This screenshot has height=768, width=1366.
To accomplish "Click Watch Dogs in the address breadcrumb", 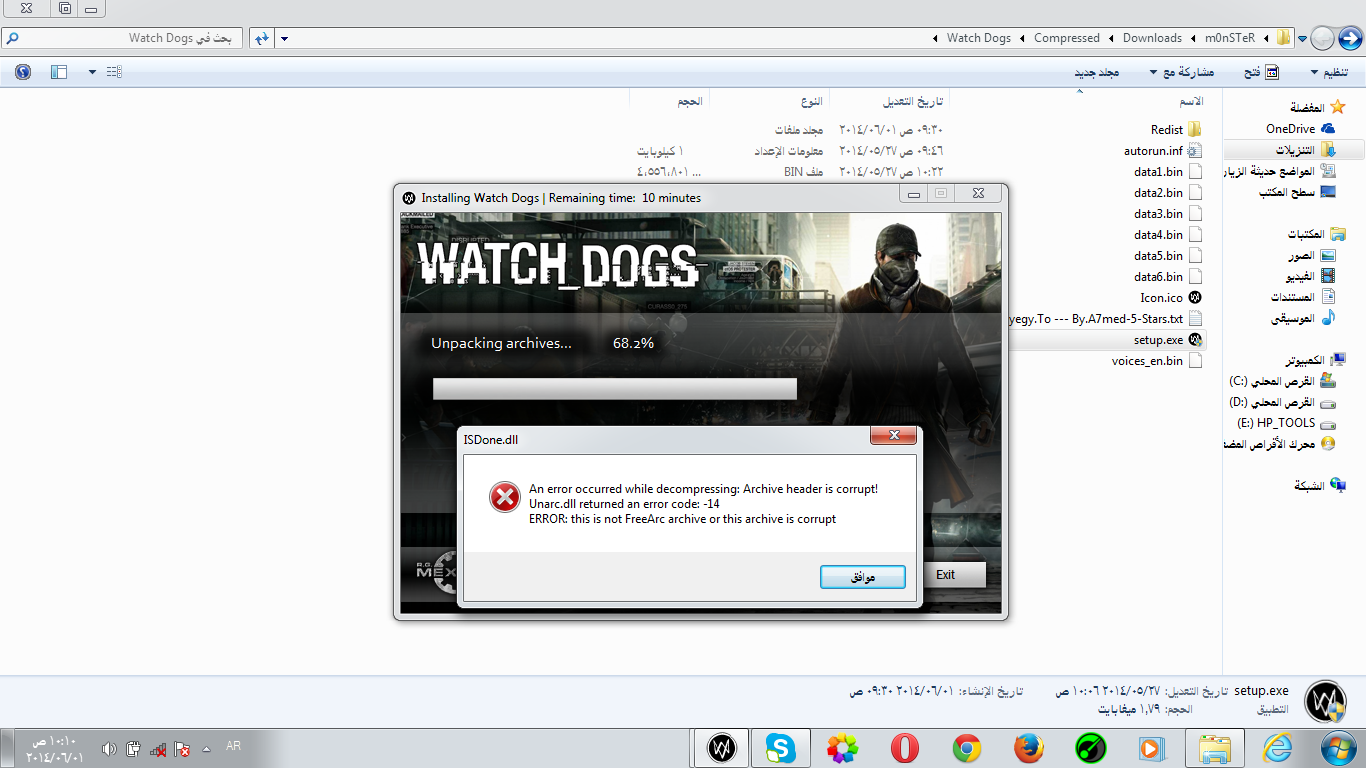I will (x=978, y=38).
